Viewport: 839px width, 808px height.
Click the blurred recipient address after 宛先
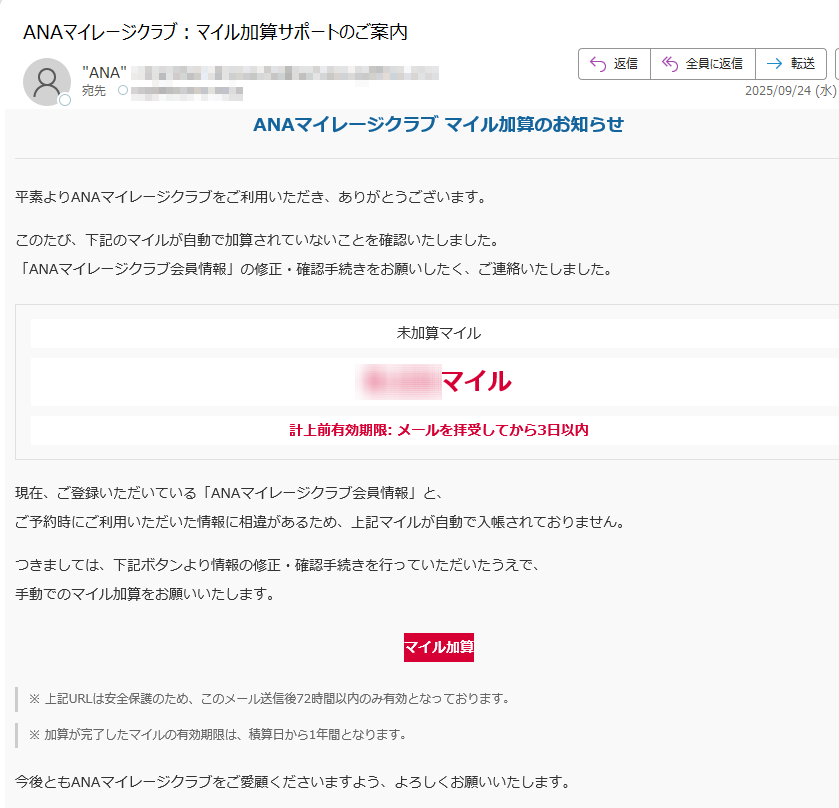tap(187, 91)
